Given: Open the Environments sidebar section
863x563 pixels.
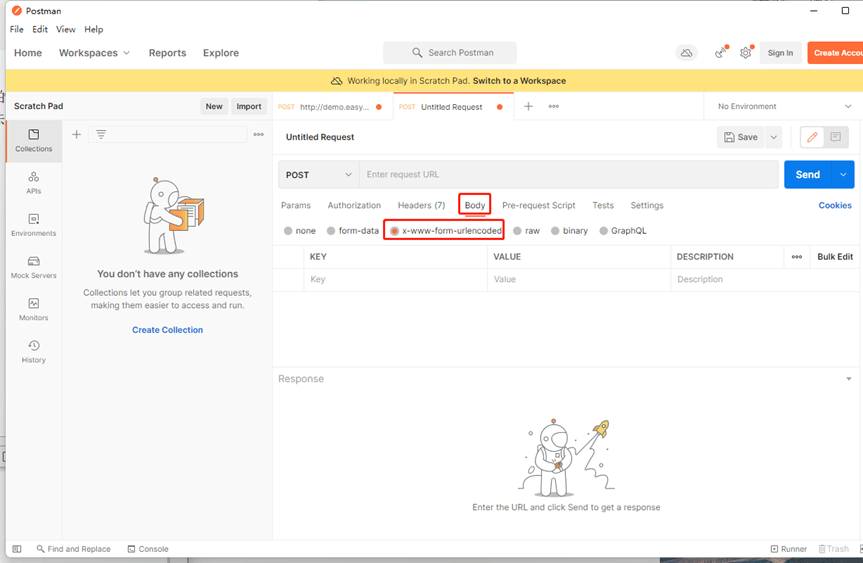Looking at the screenshot, I should click(34, 225).
